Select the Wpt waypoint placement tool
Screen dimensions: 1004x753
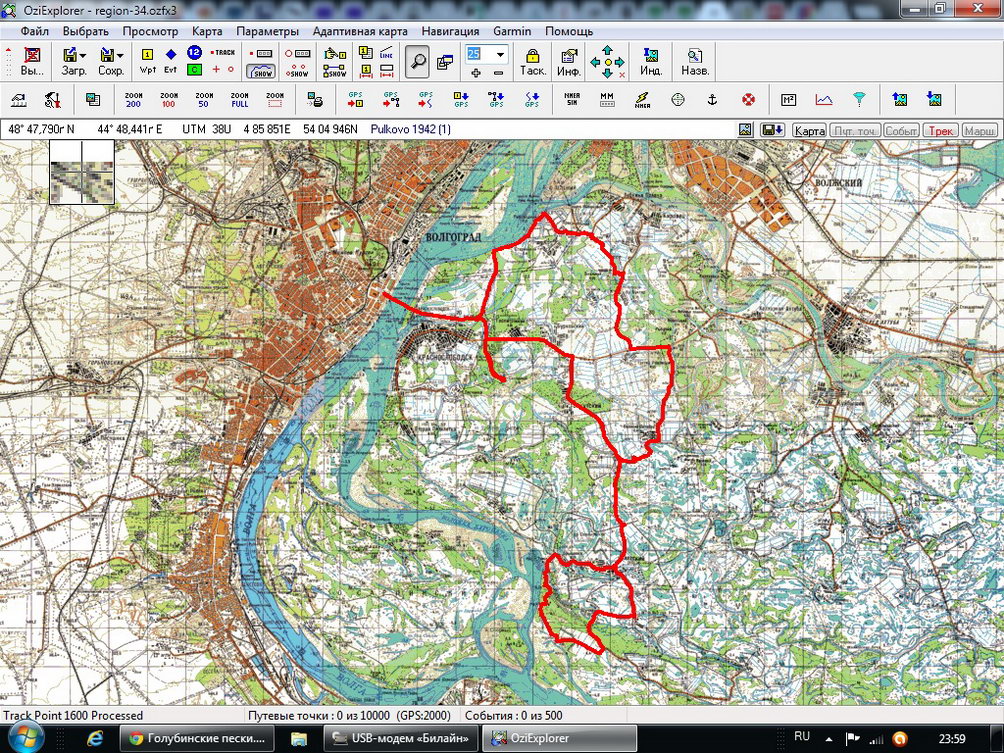point(147,62)
